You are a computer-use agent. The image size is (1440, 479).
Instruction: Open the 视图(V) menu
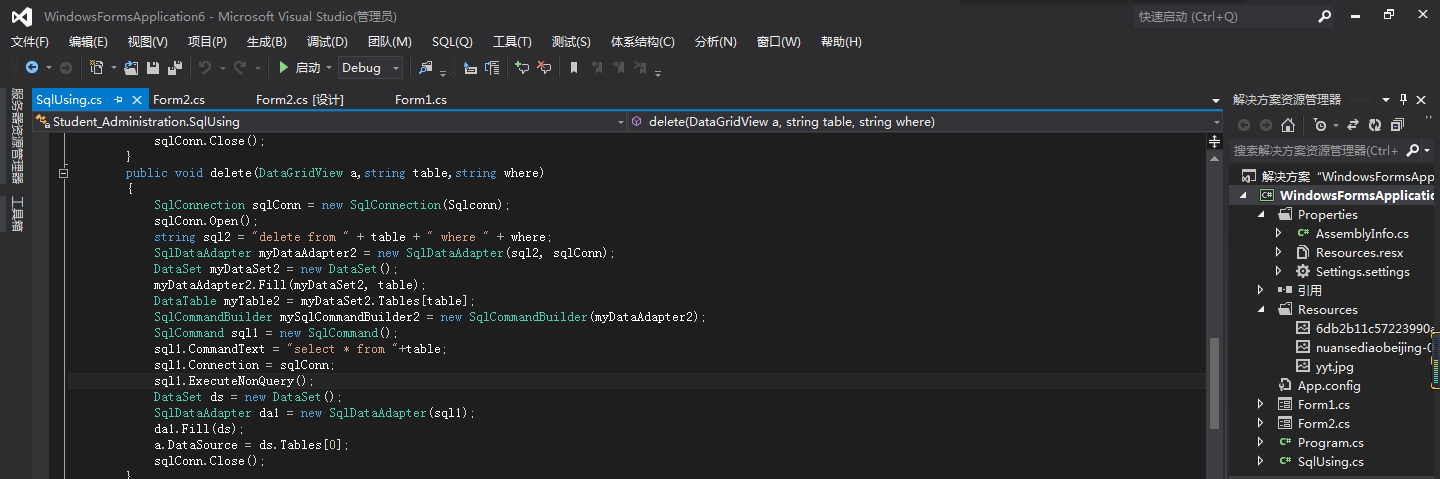(148, 41)
